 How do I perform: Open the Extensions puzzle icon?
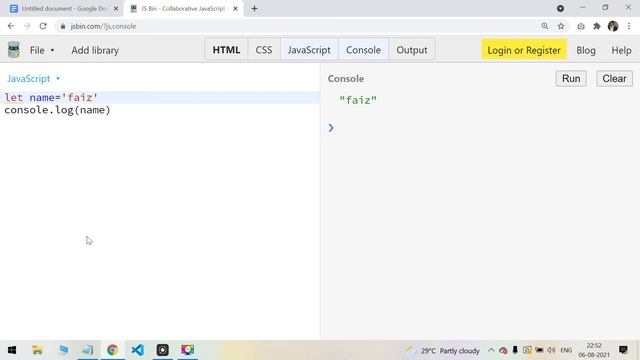tap(597, 26)
